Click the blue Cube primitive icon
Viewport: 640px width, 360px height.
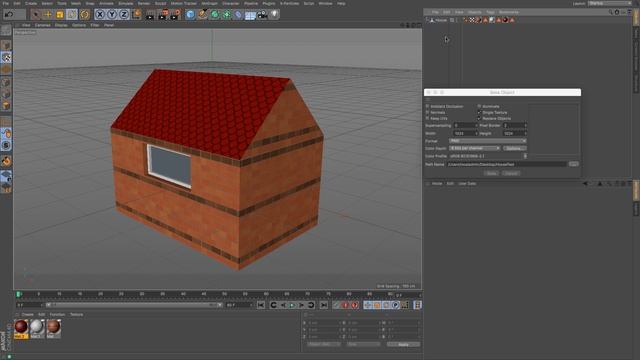(190, 15)
